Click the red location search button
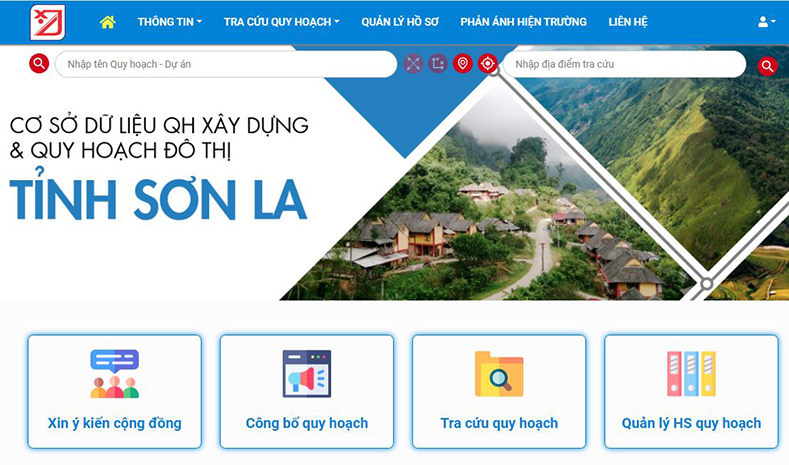The width and height of the screenshot is (789, 465). pos(767,65)
